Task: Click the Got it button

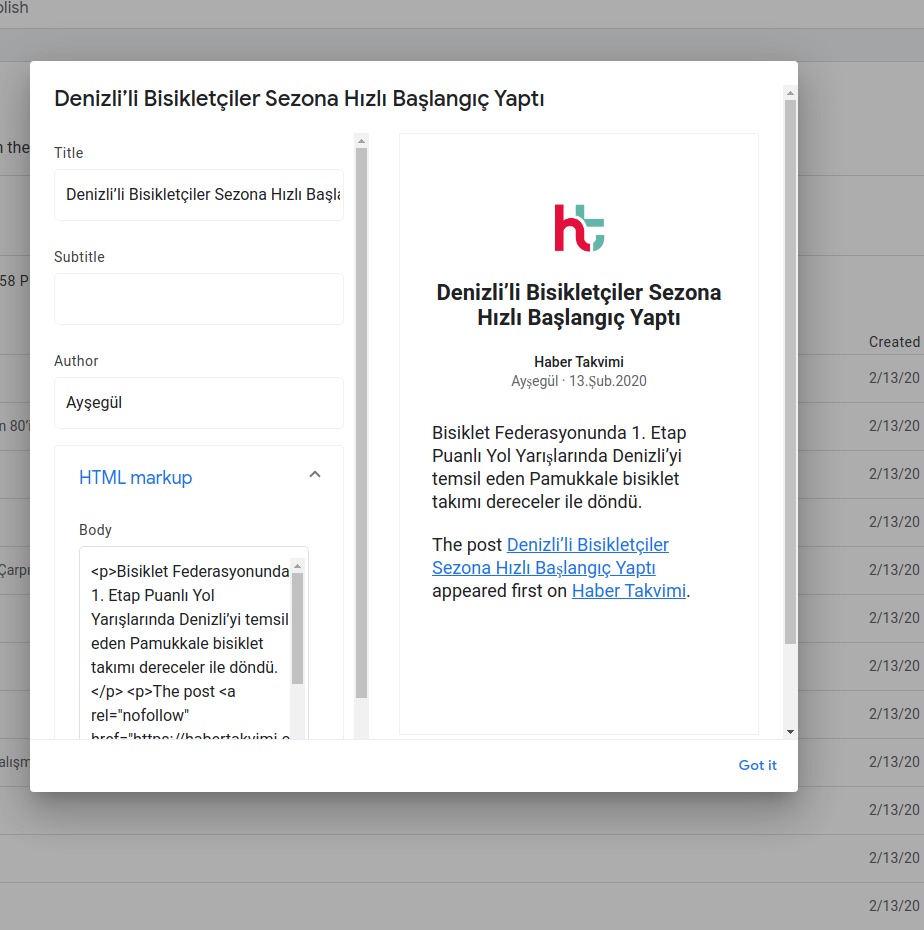Action: 757,765
